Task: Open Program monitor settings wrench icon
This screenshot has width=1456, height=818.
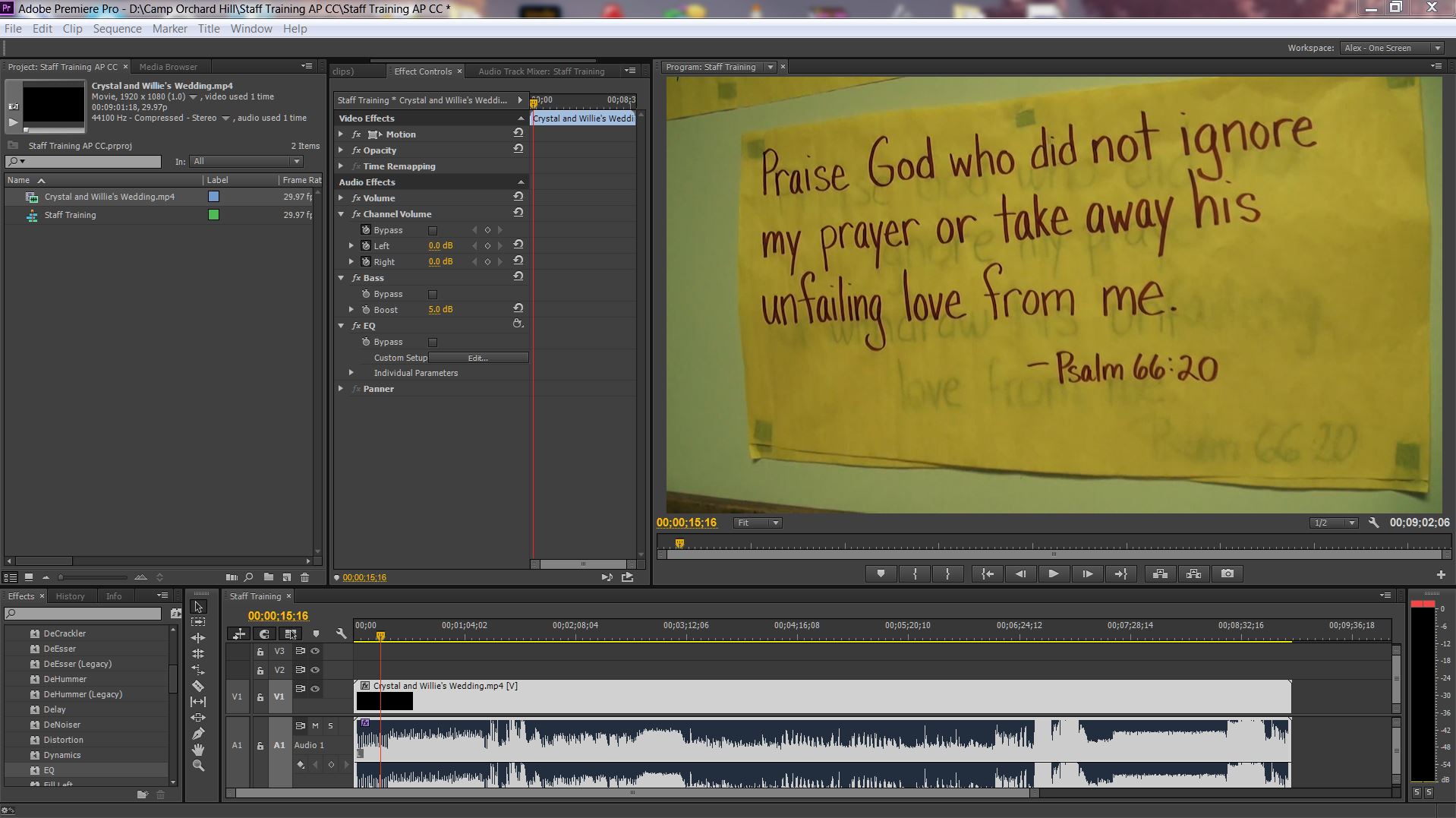Action: tap(1373, 523)
